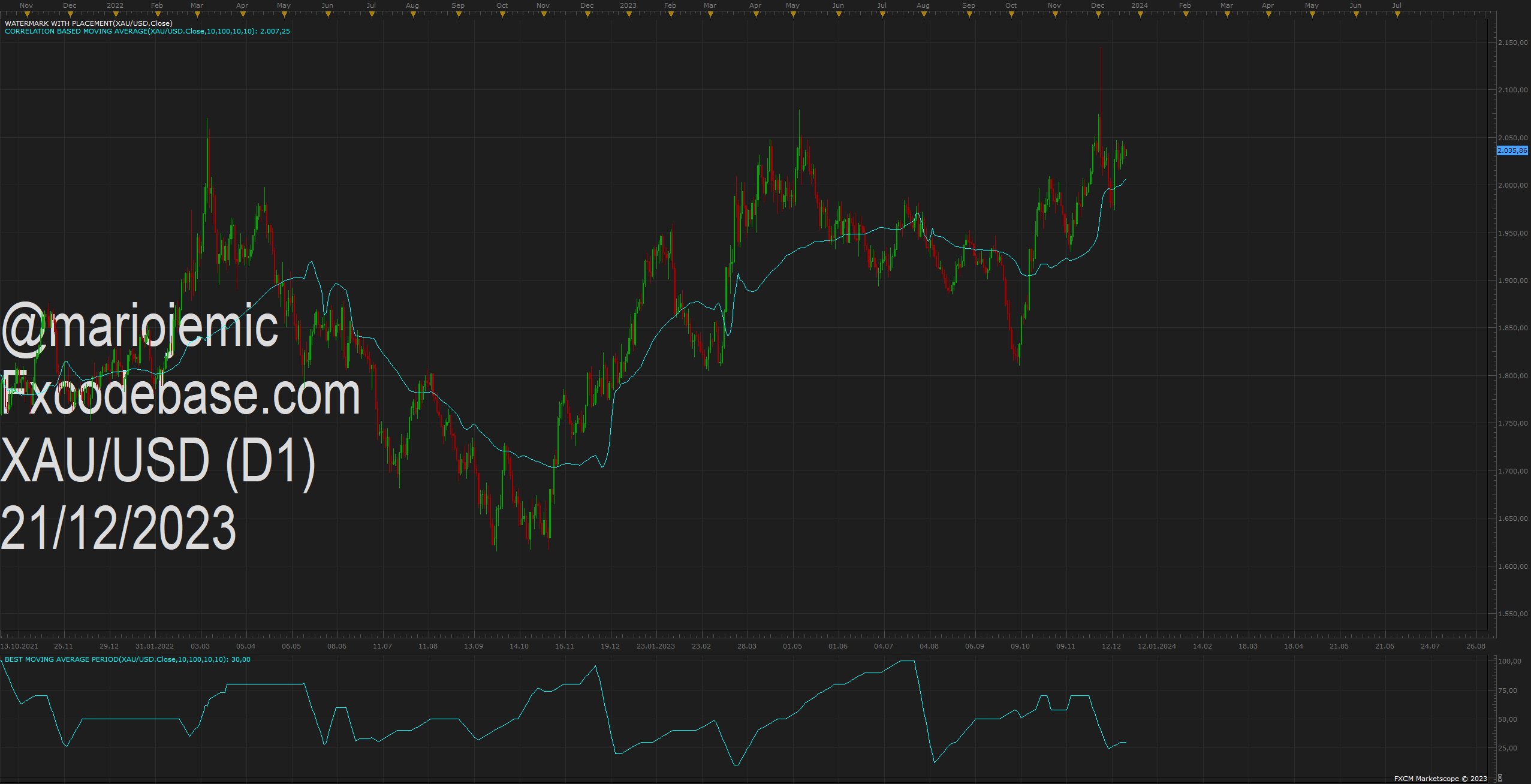1531x784 pixels.
Task: Click the 21.05 date label on bottom axis
Action: (1339, 646)
